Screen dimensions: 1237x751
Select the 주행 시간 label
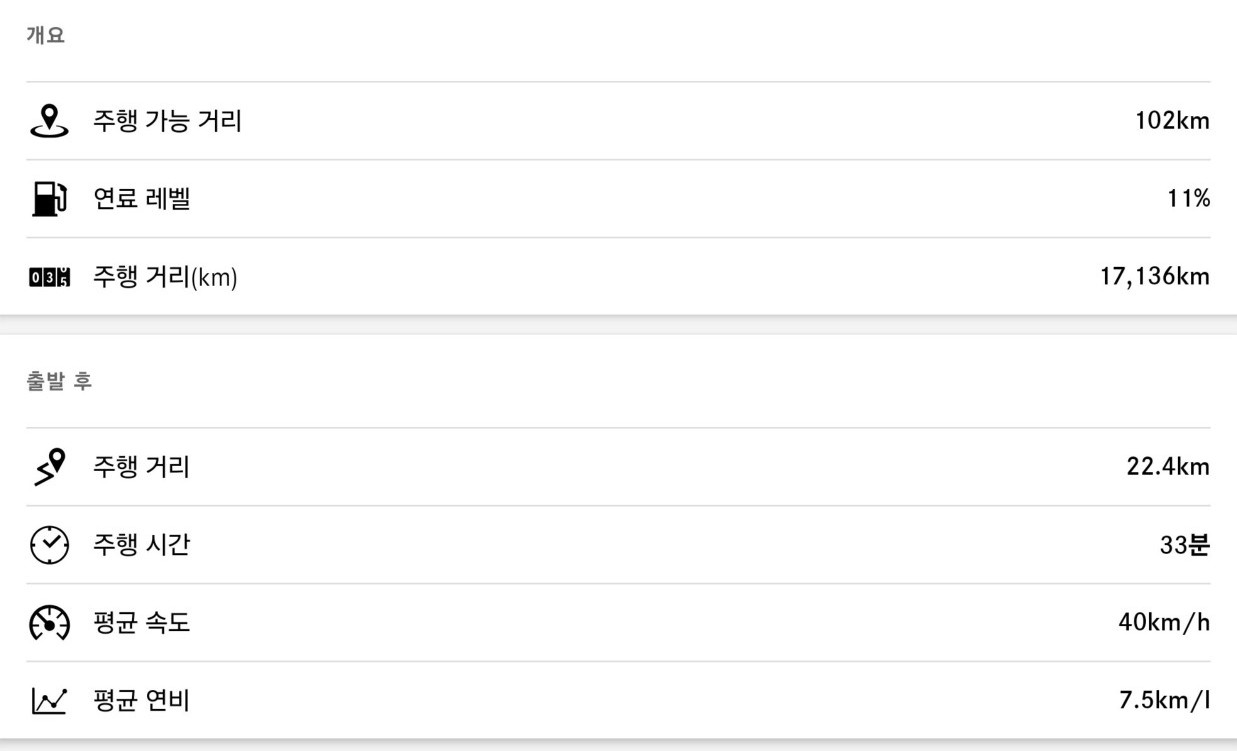coord(141,545)
